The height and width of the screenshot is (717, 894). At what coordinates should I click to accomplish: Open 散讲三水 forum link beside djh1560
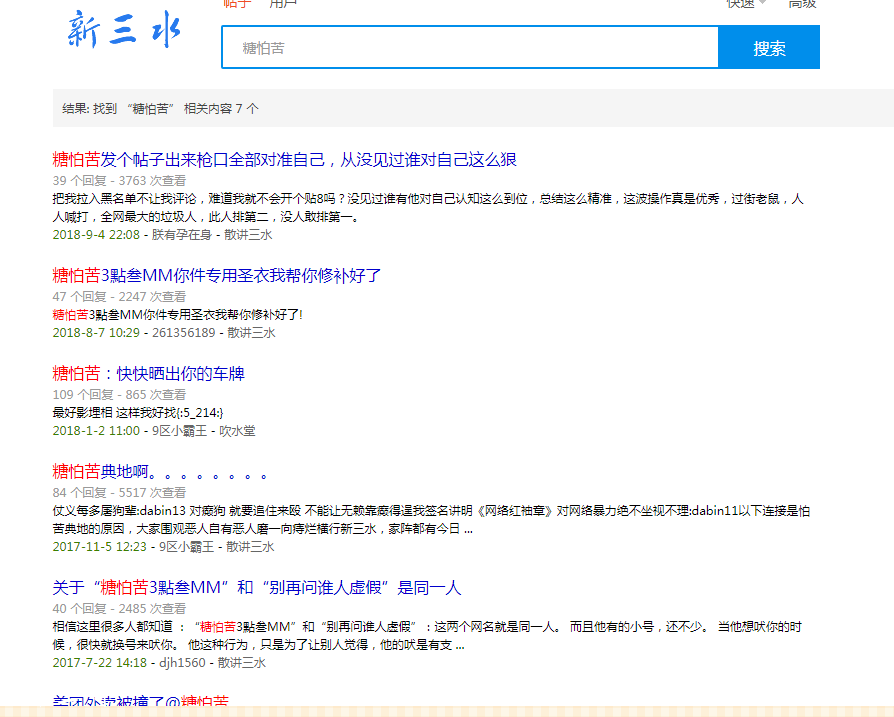[x=242, y=663]
